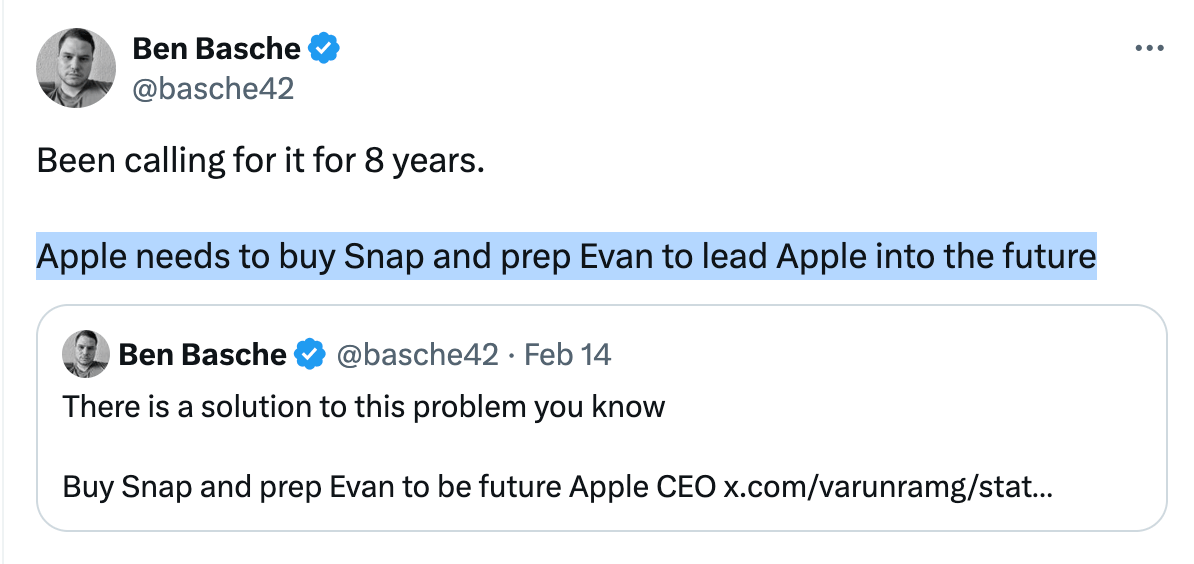Click the word "CEO" in the quoted tweet
Screen dimensions: 1194x564
coord(686,487)
